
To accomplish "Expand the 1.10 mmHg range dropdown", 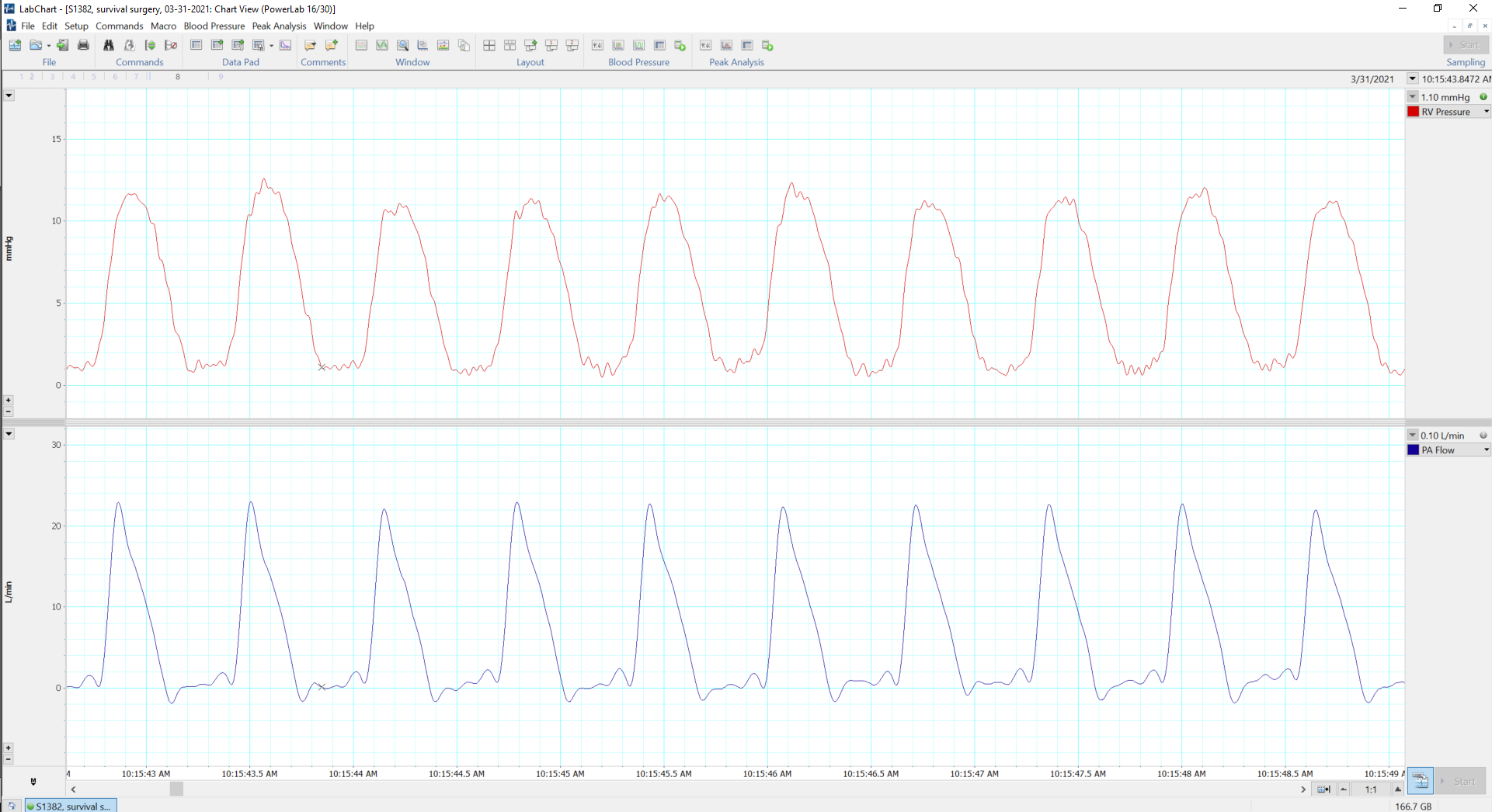I will (1413, 97).
